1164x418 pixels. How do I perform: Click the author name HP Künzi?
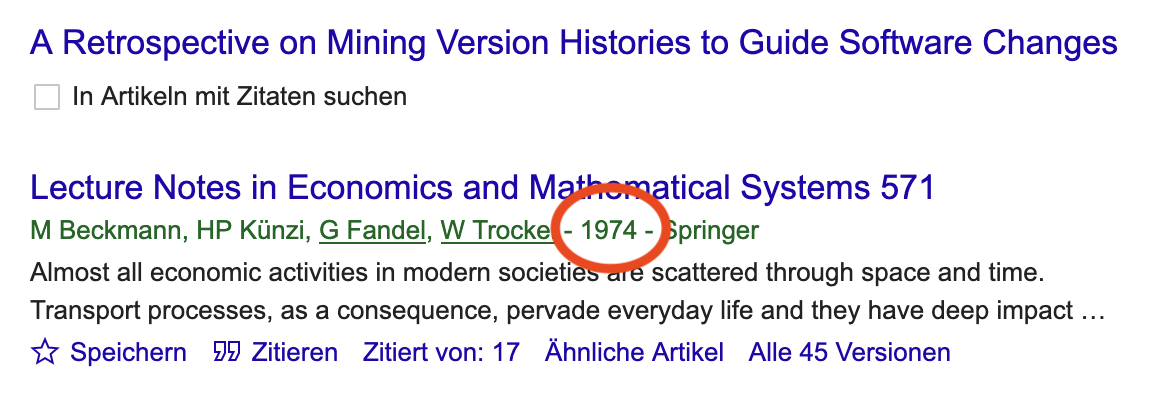tap(253, 231)
